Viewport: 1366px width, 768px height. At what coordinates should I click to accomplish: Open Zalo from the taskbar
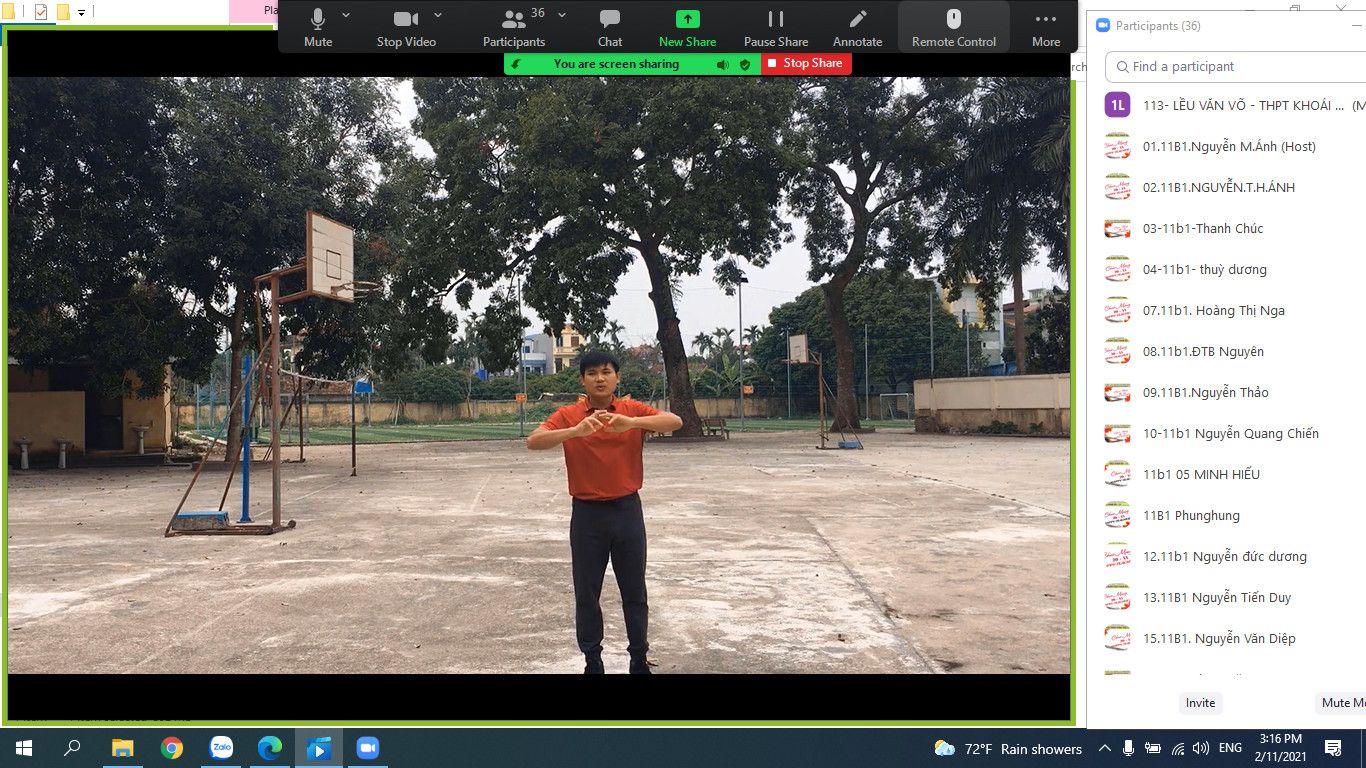pos(221,748)
